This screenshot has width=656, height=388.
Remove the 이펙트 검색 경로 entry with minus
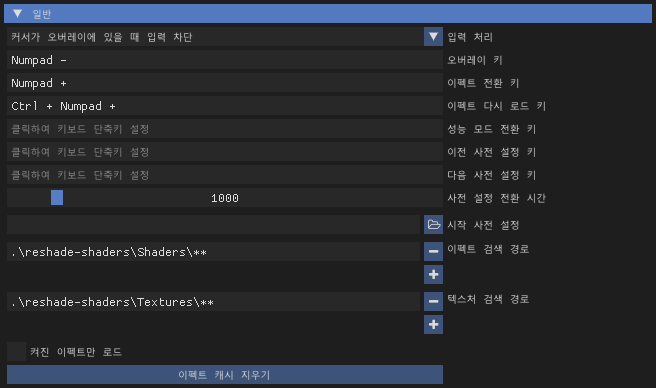(433, 252)
